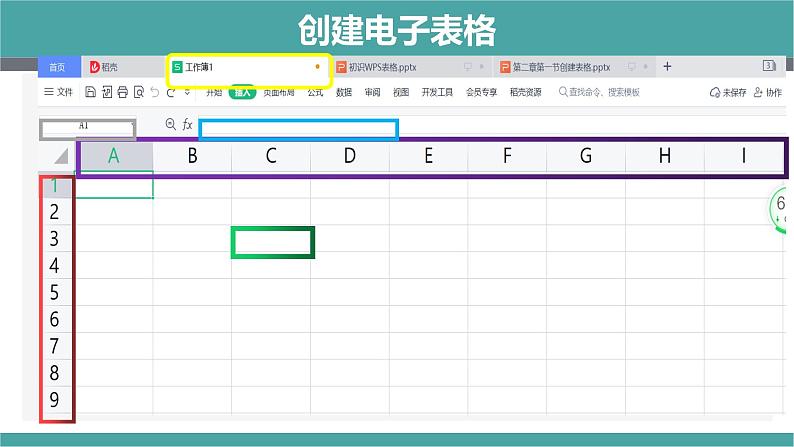The height and width of the screenshot is (447, 794).
Task: Select row 5 header
Action: [55, 292]
